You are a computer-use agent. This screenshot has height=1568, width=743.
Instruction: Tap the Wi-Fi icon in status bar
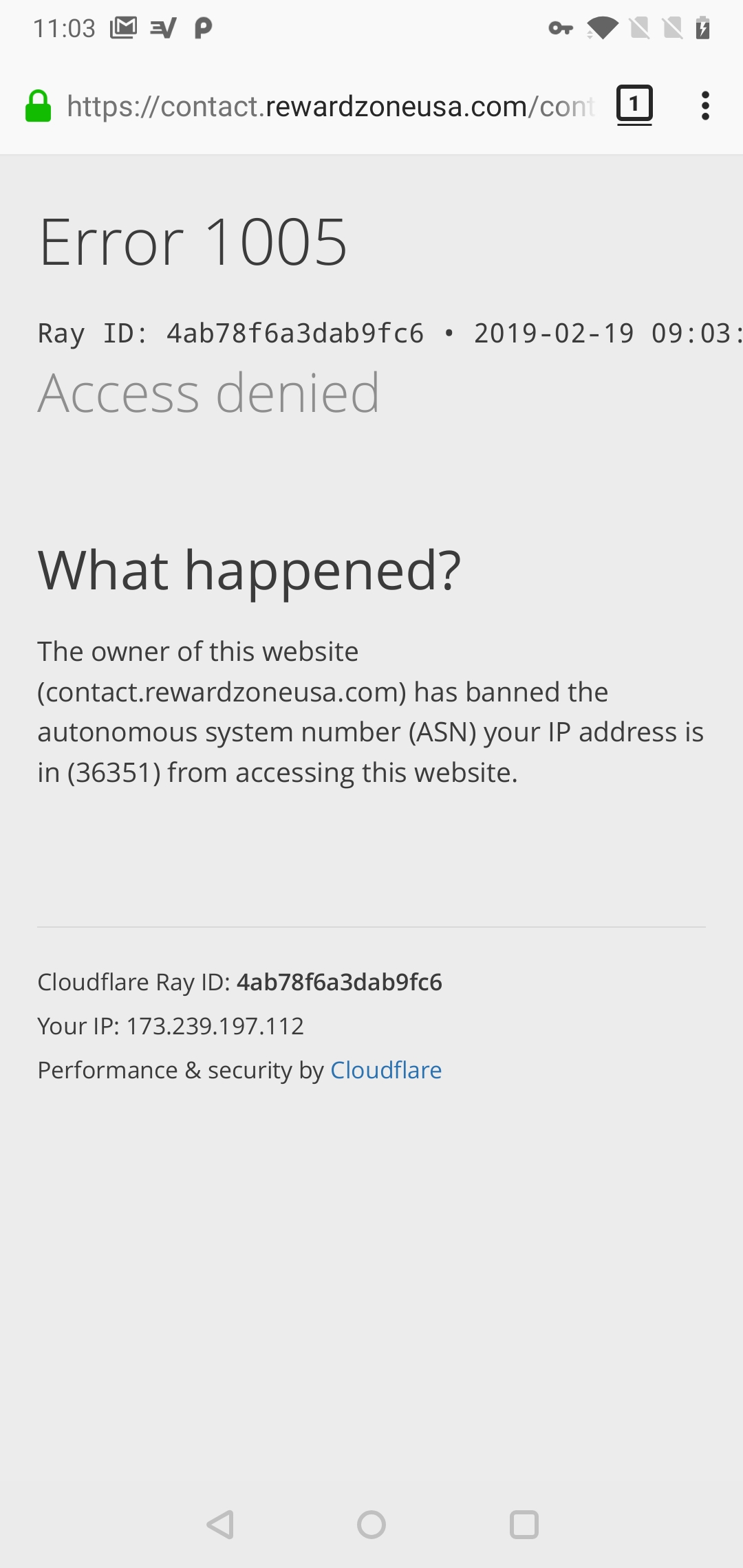click(x=603, y=28)
